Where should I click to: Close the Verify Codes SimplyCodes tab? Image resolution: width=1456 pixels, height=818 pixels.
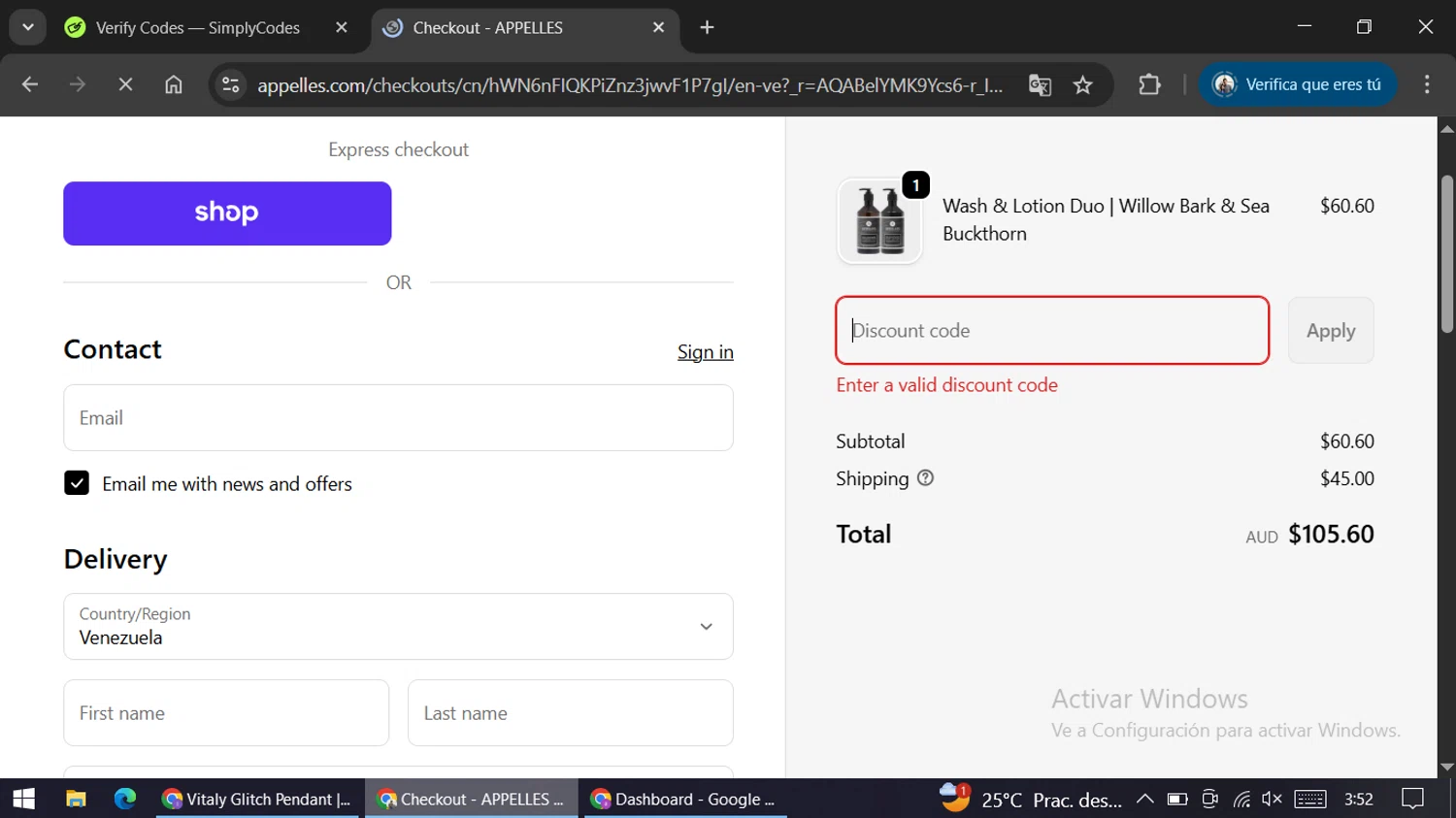pyautogui.click(x=341, y=28)
